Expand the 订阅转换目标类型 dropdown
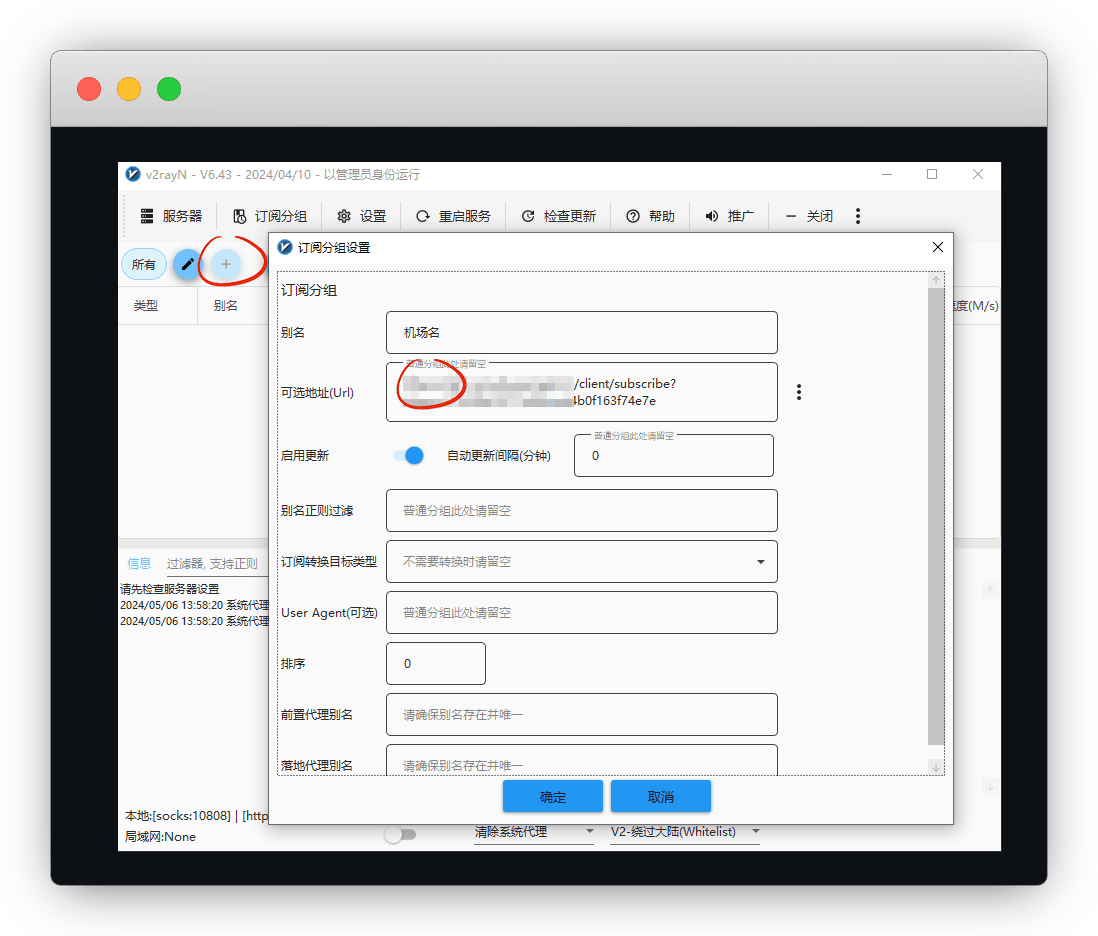1098x936 pixels. (x=761, y=562)
